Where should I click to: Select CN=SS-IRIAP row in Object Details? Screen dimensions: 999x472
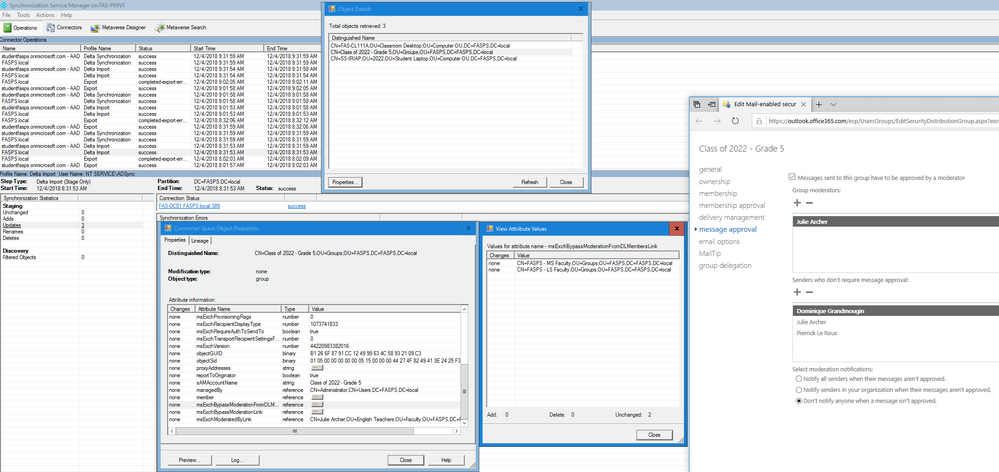pyautogui.click(x=450, y=58)
